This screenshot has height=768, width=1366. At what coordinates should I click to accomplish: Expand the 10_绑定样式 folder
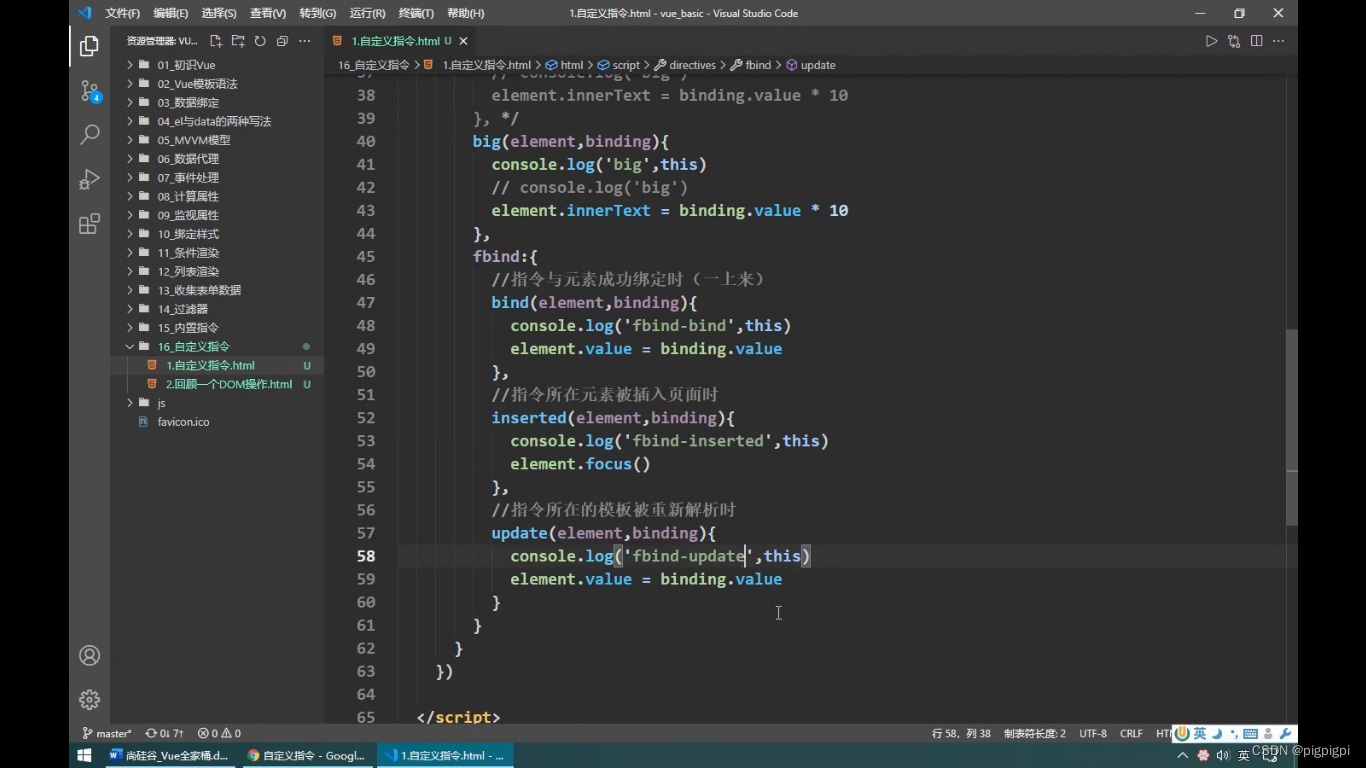(x=217, y=234)
